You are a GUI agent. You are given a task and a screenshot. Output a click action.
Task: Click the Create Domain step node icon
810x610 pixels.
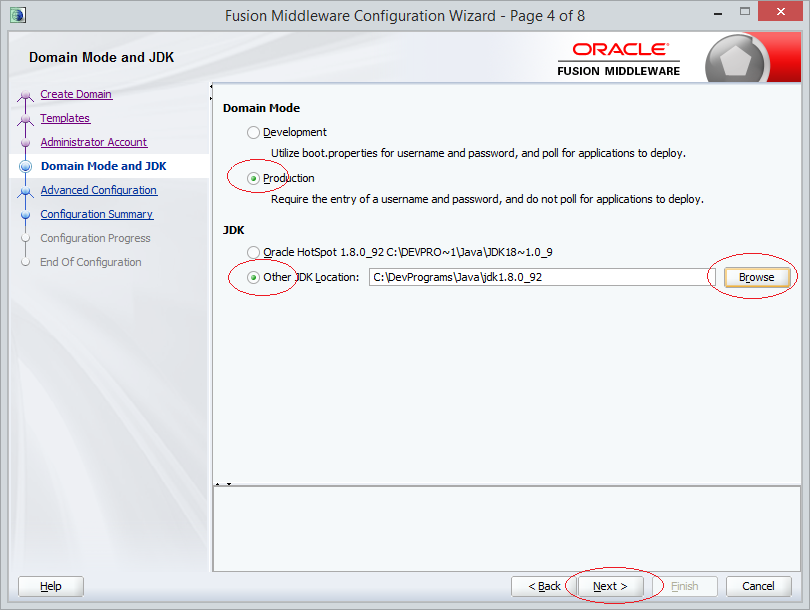tap(25, 95)
